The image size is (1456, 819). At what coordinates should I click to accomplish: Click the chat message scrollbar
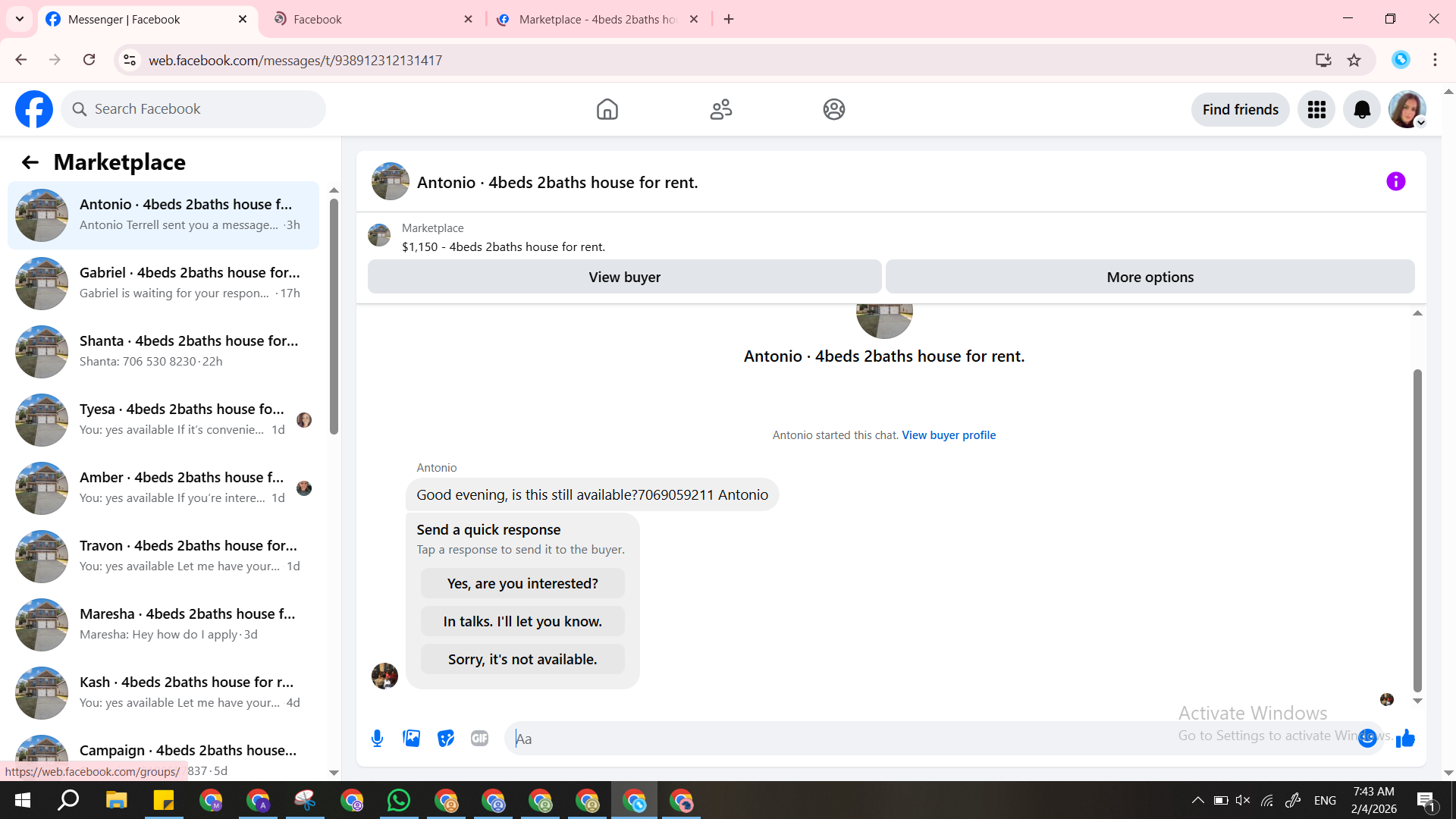(1417, 531)
